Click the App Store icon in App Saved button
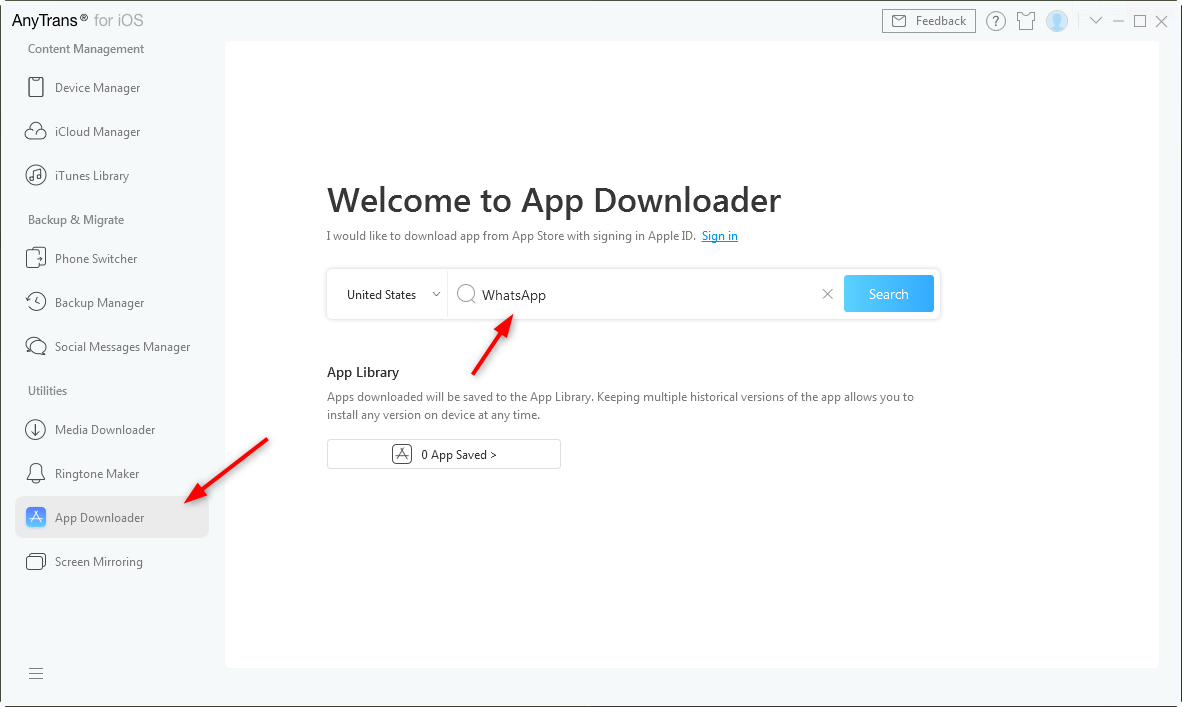Image resolution: width=1182 pixels, height=707 pixels. point(402,454)
